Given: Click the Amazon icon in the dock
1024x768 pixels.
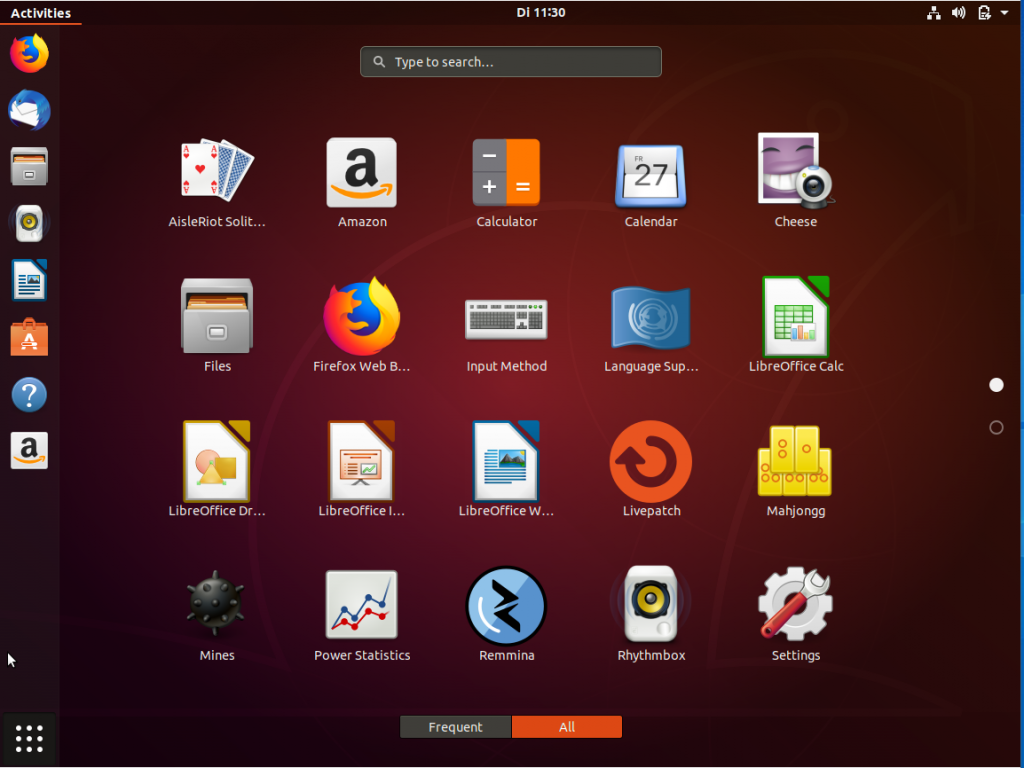Looking at the screenshot, I should pos(29,451).
